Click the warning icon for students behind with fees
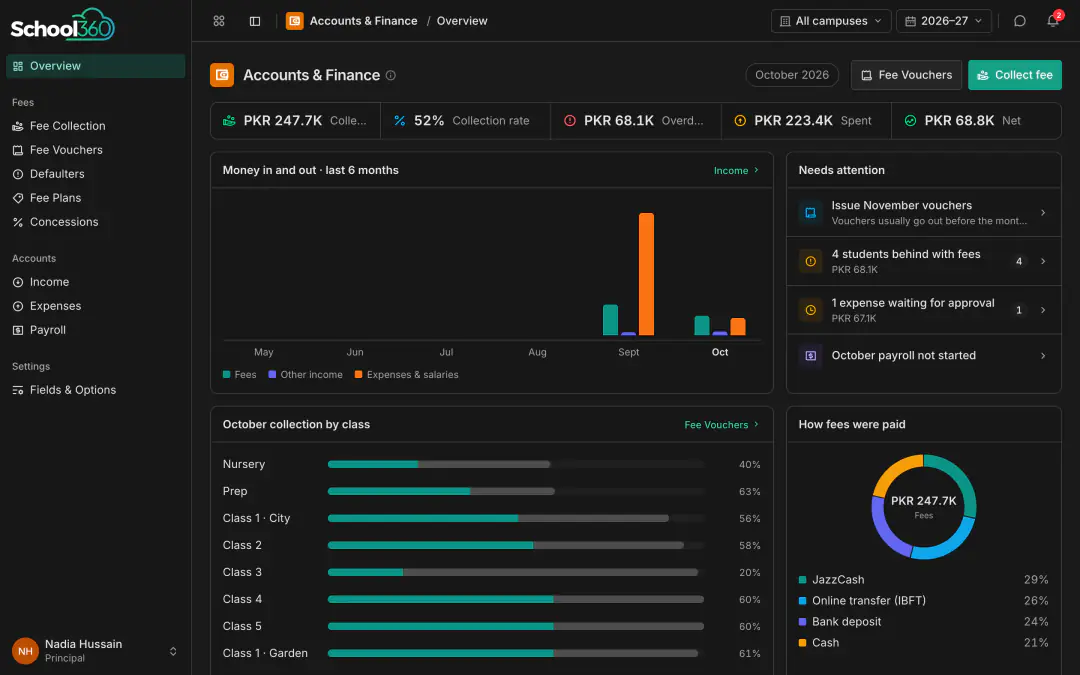The width and height of the screenshot is (1080, 675). tap(811, 261)
